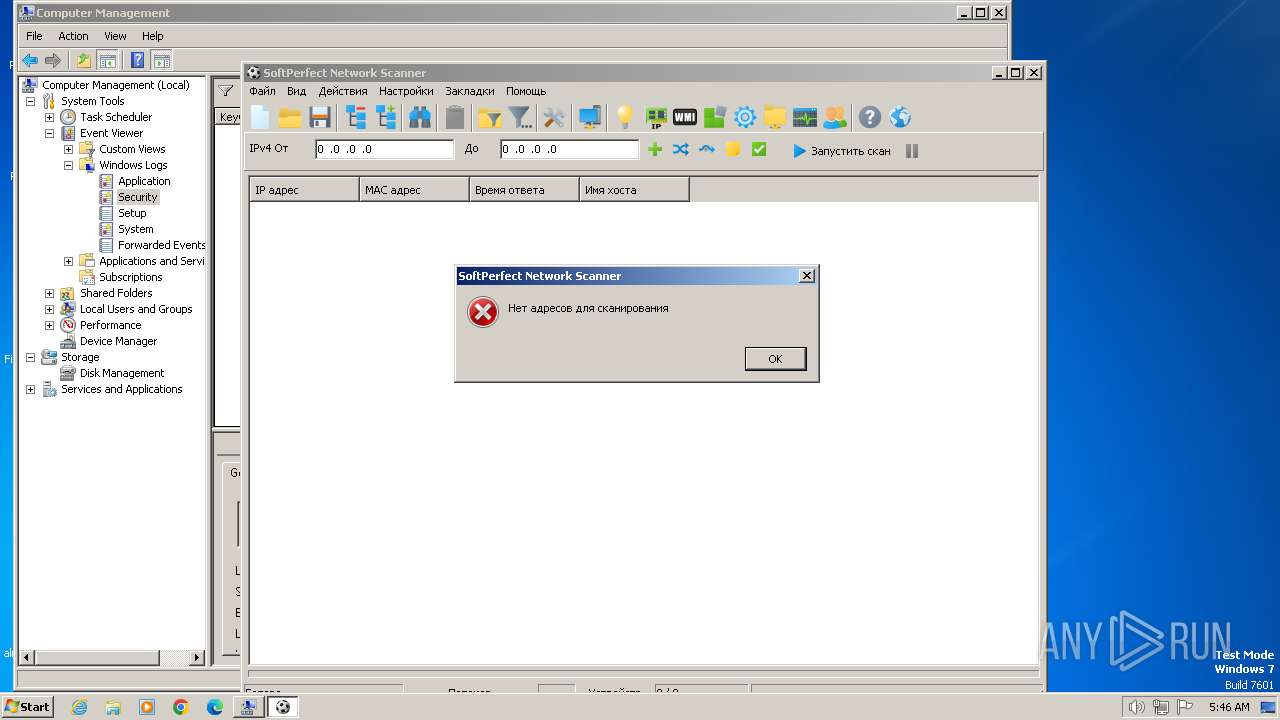Screen dimensions: 1280x720
Task: Click the pause scan icon
Action: click(912, 151)
